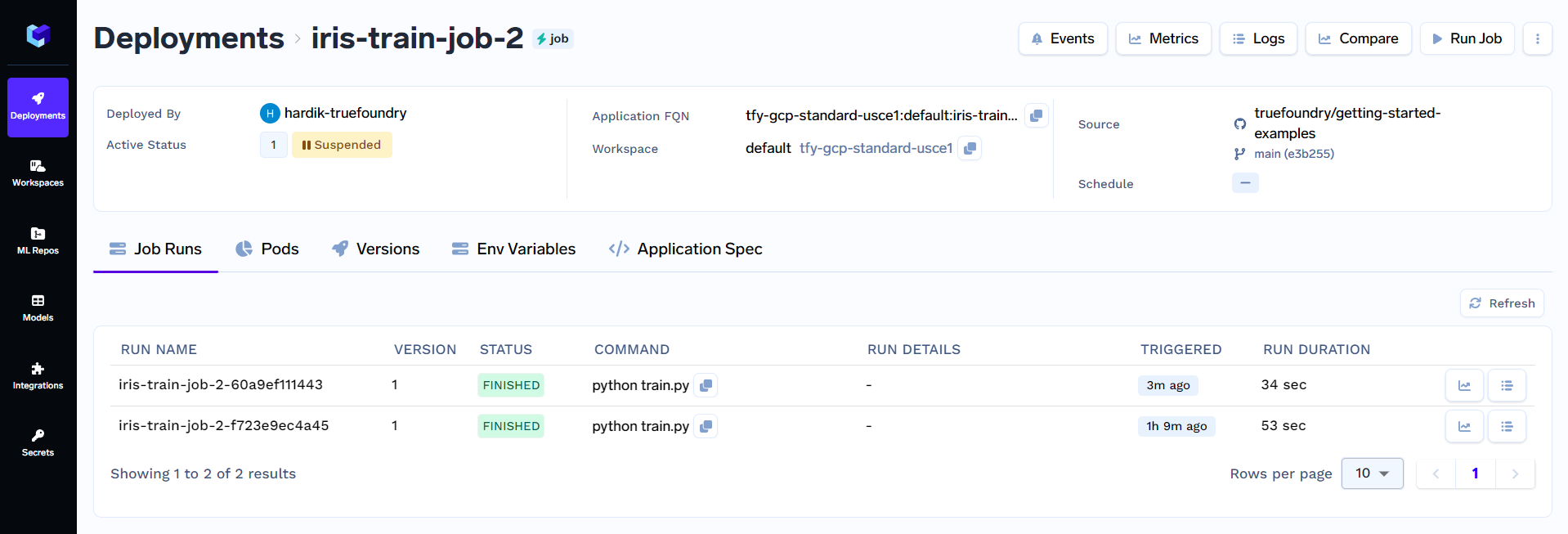Select page 1 in pagination
The image size is (1568, 534).
point(1476,473)
